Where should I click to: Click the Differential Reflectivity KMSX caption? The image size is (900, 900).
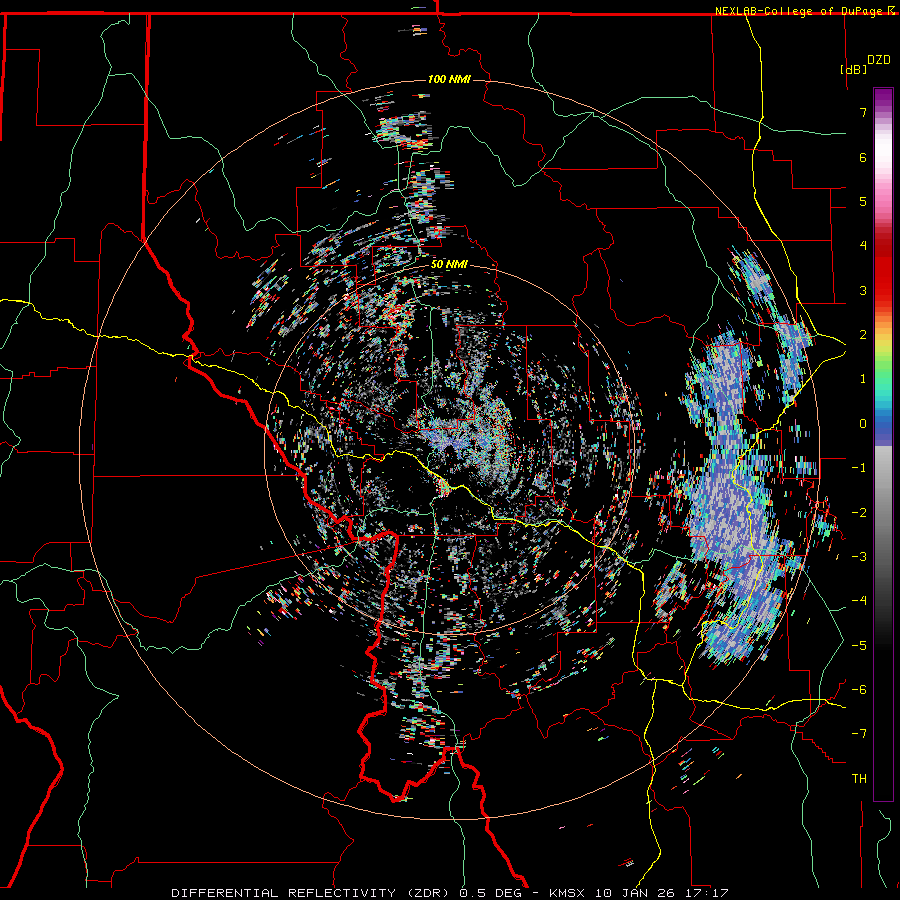[x=450, y=893]
